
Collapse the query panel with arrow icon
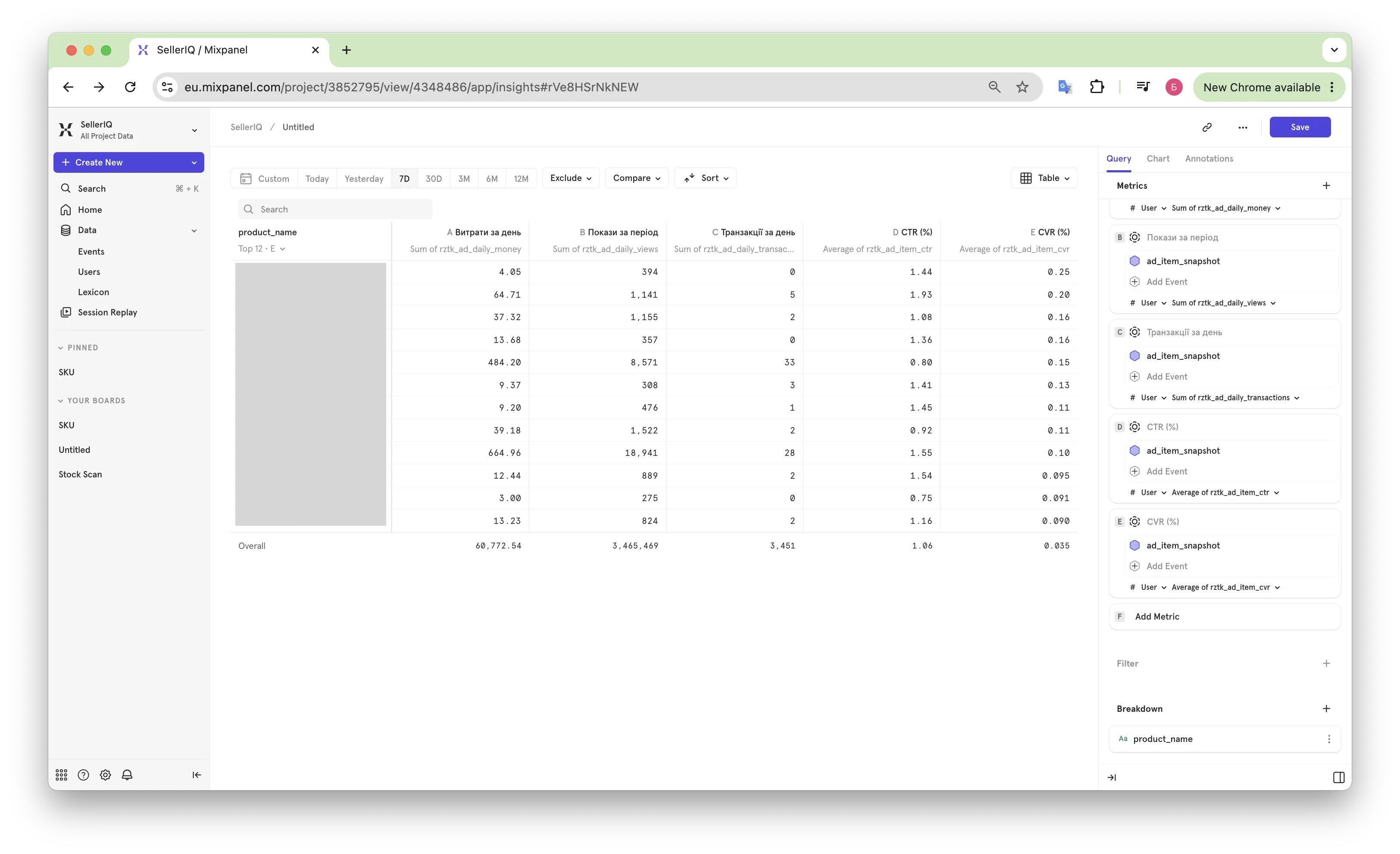[1112, 777]
